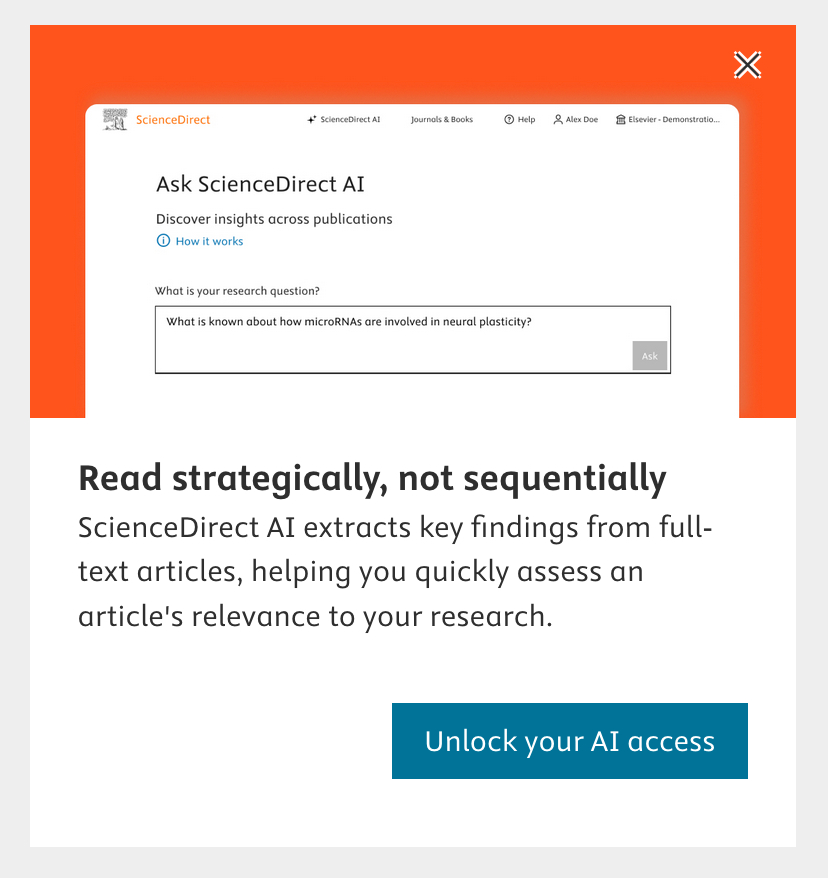Screen dimensions: 828x878
Task: Open the Elsevier - Demonstration institution label
Action: [673, 120]
